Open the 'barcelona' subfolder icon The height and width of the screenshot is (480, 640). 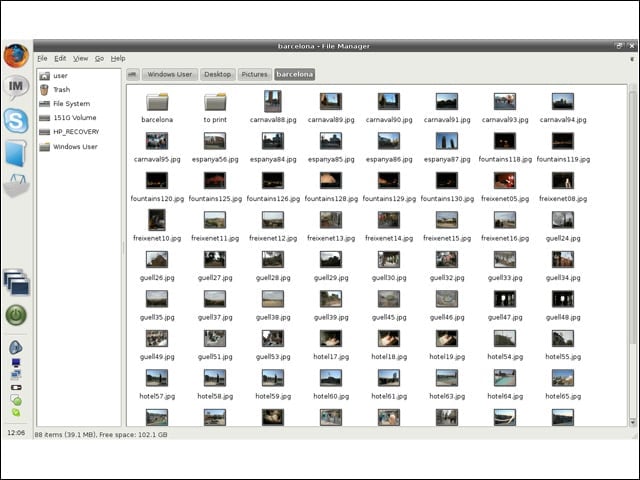(157, 102)
